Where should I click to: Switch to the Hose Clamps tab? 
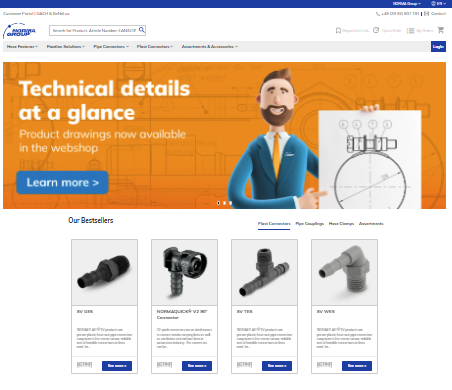click(341, 224)
